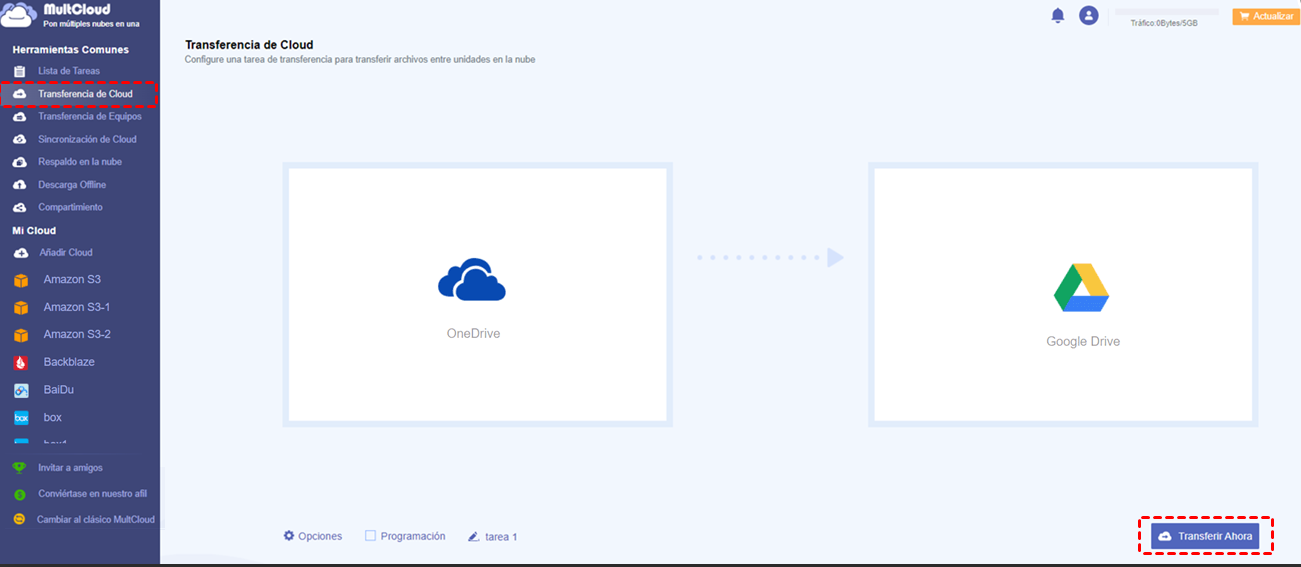Click pencil icon to rename tarea 1
The width and height of the screenshot is (1301, 567).
coord(474,537)
